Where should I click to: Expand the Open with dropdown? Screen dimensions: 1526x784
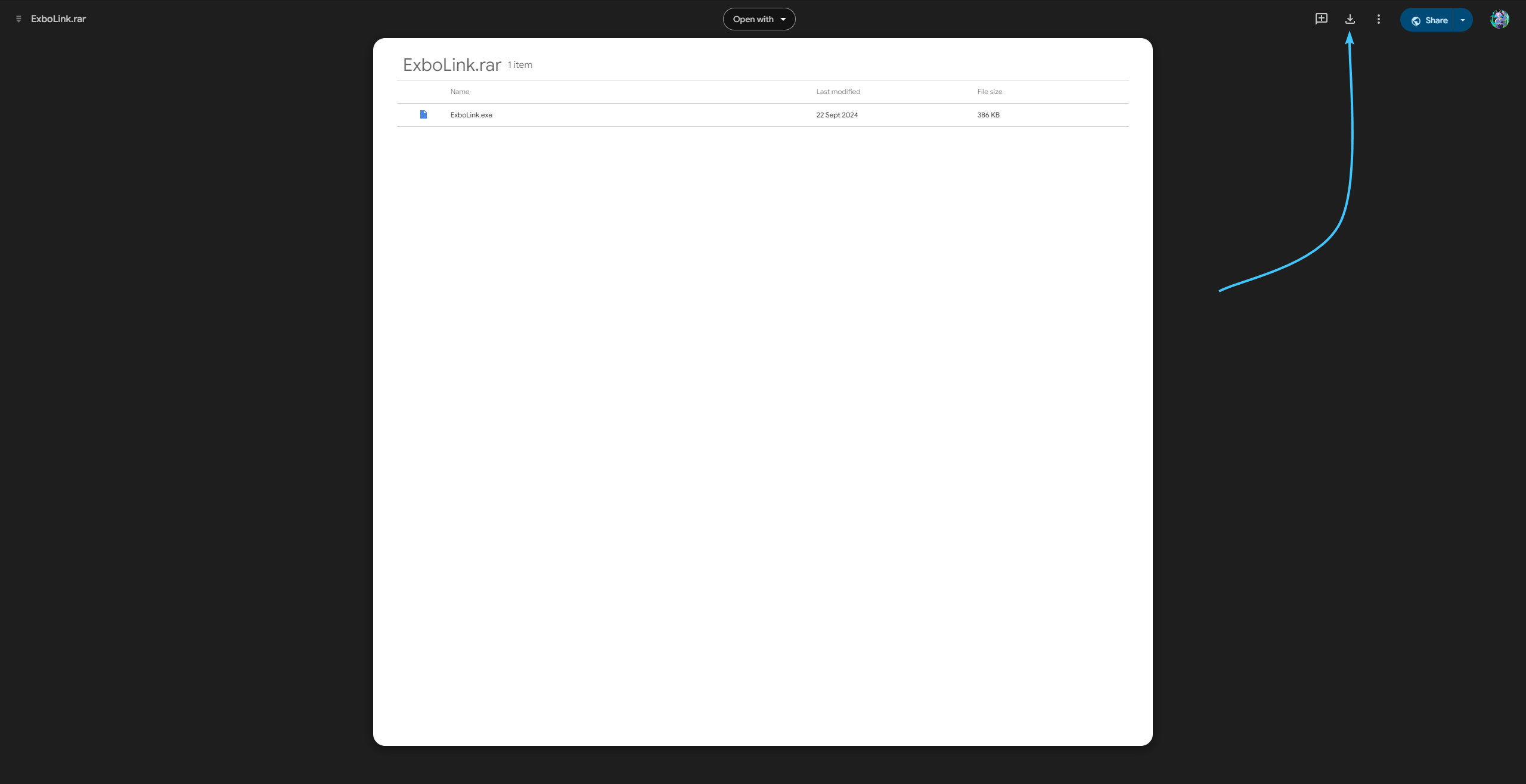click(759, 19)
